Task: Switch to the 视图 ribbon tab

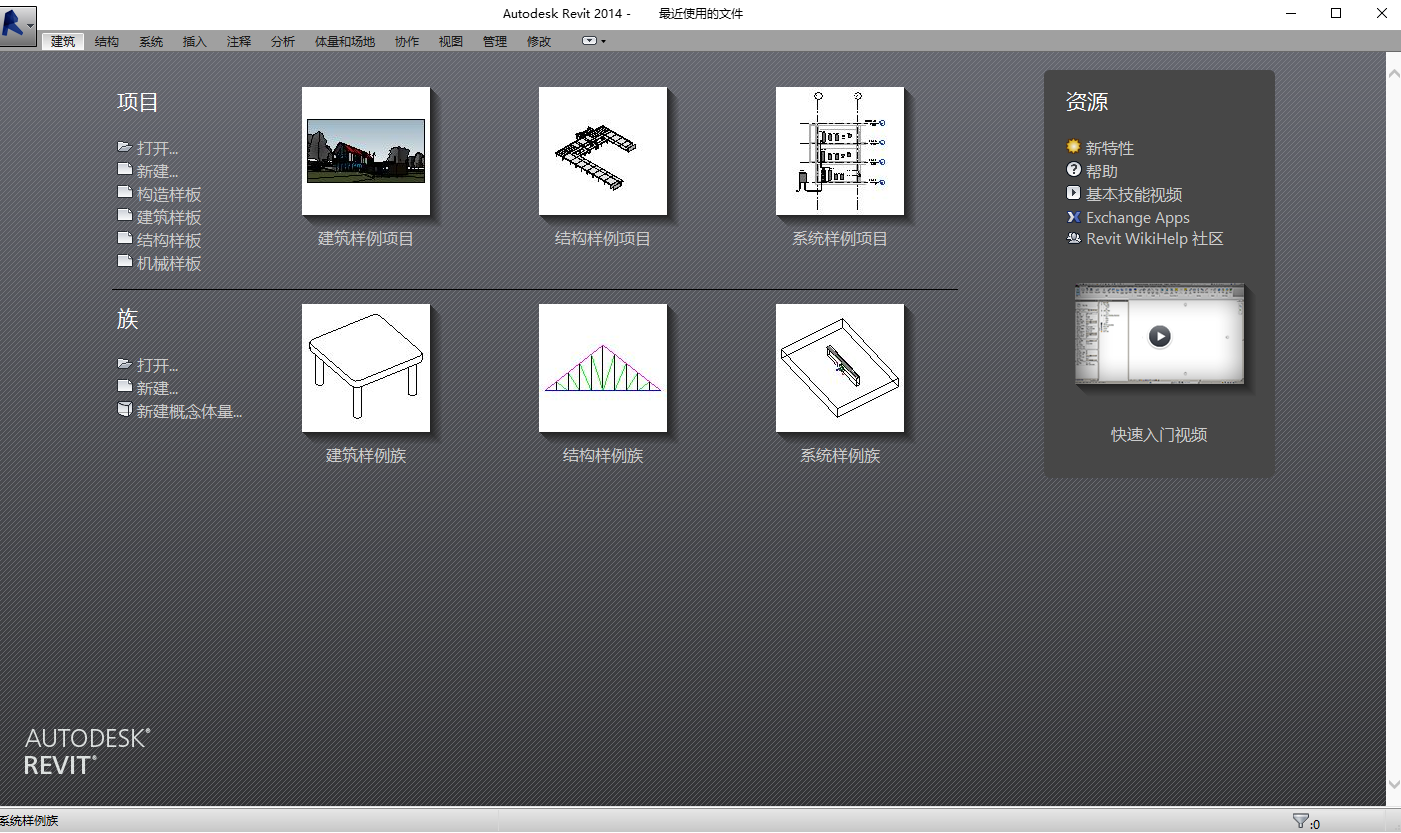Action: pyautogui.click(x=450, y=41)
